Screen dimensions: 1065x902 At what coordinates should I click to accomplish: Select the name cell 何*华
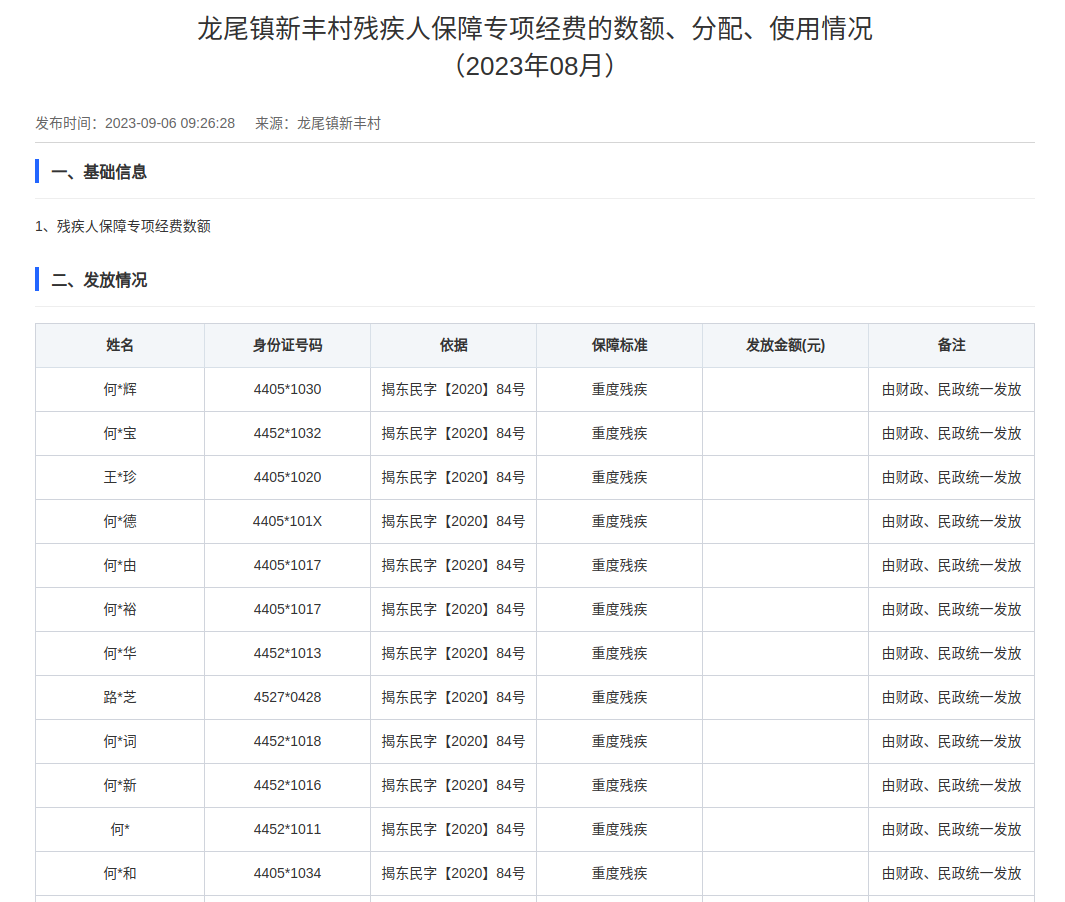[120, 653]
